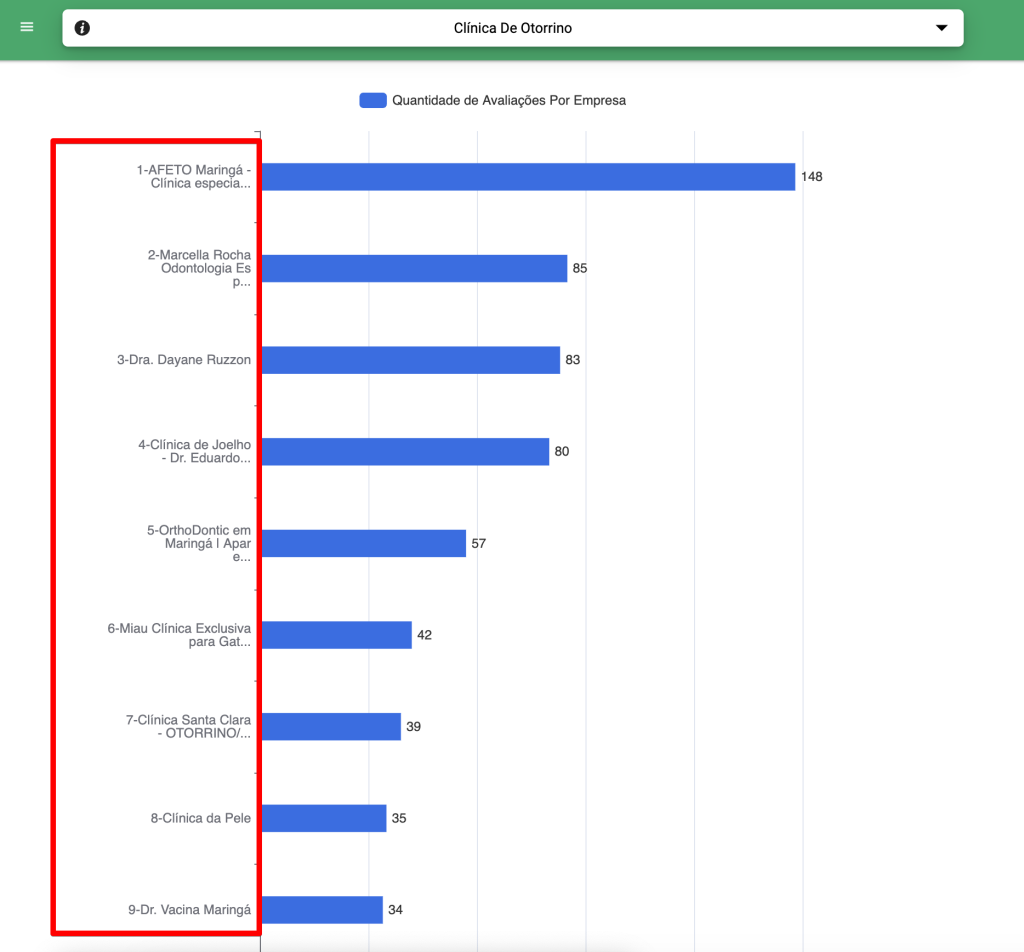This screenshot has height=952, width=1024.
Task: Click label 2-Marcella Rocha Odontologia
Action: pyautogui.click(x=199, y=268)
